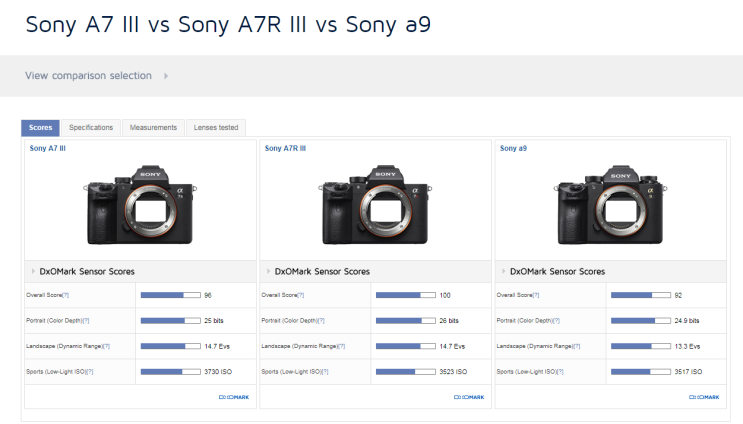Open help [?] for Sony A7R III Portrait score
743x424 pixels.
point(320,321)
